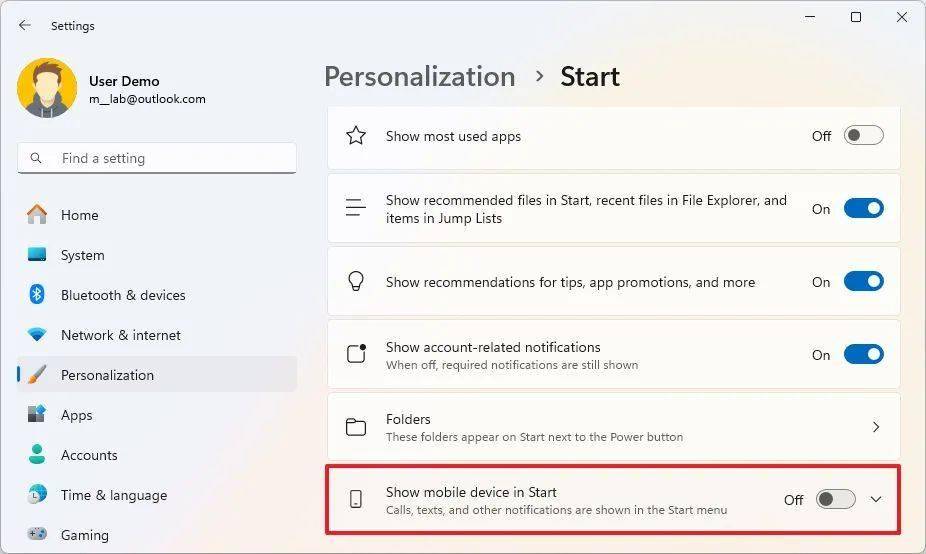Viewport: 926px width, 554px height.
Task: Open the User Demo account profile
Action: 112,89
